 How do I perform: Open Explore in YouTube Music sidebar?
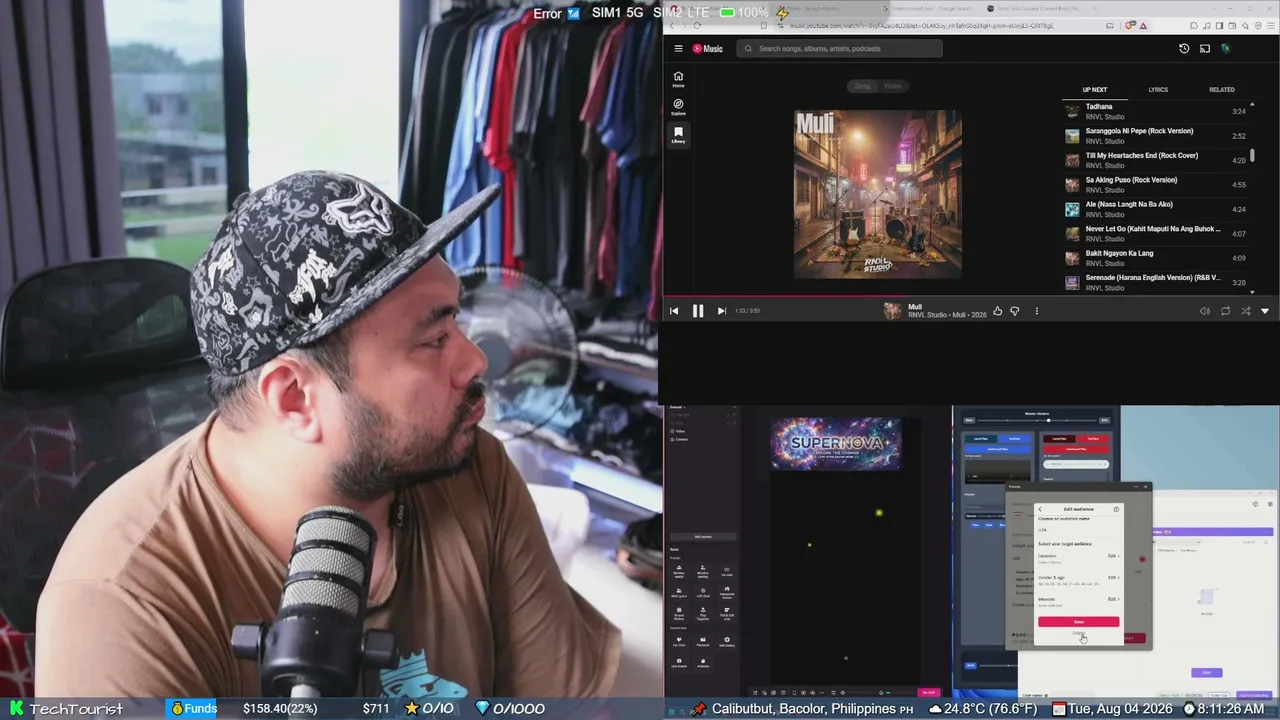pyautogui.click(x=678, y=107)
